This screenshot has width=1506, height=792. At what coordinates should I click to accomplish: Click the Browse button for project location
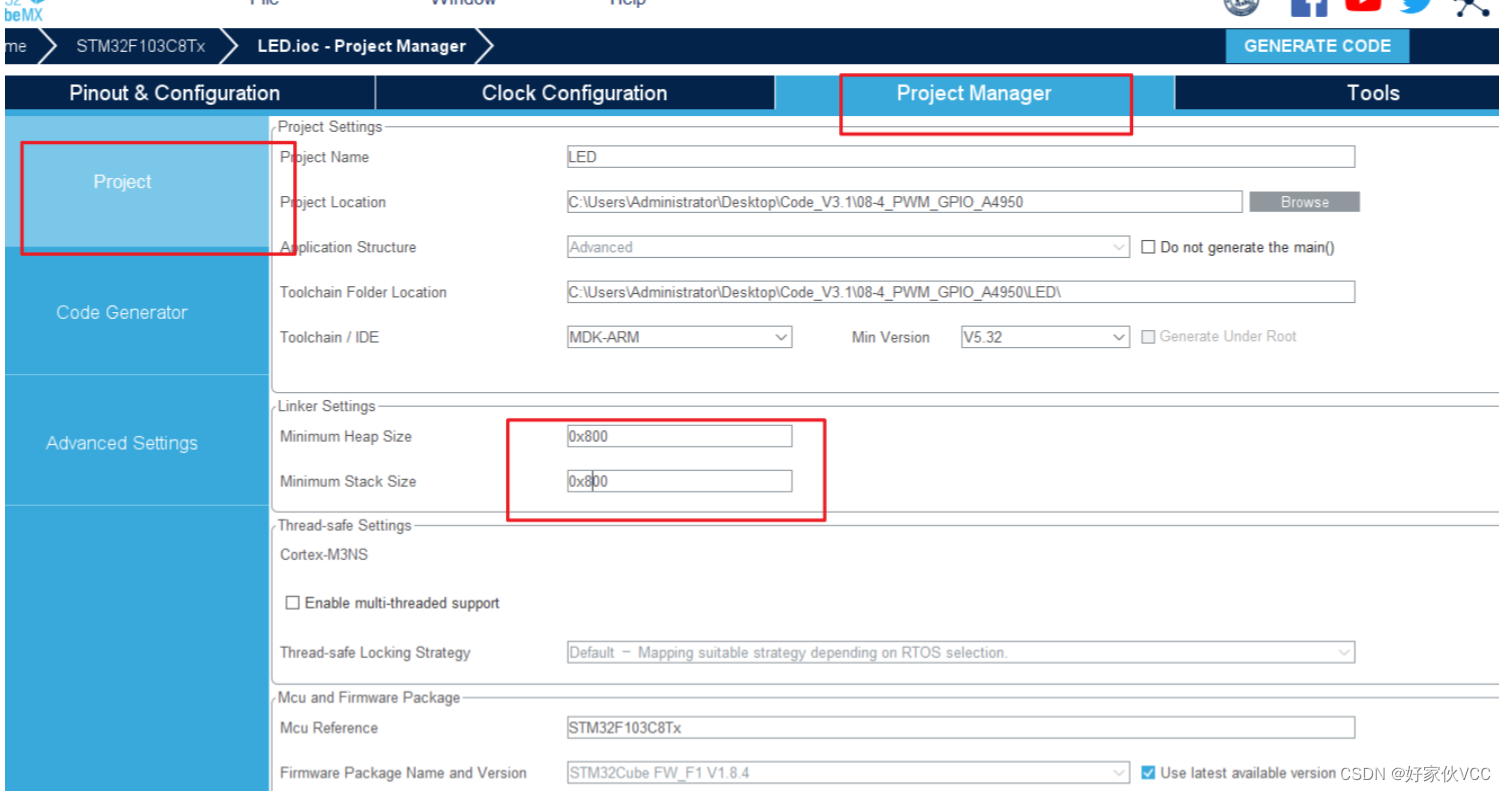coord(1304,202)
